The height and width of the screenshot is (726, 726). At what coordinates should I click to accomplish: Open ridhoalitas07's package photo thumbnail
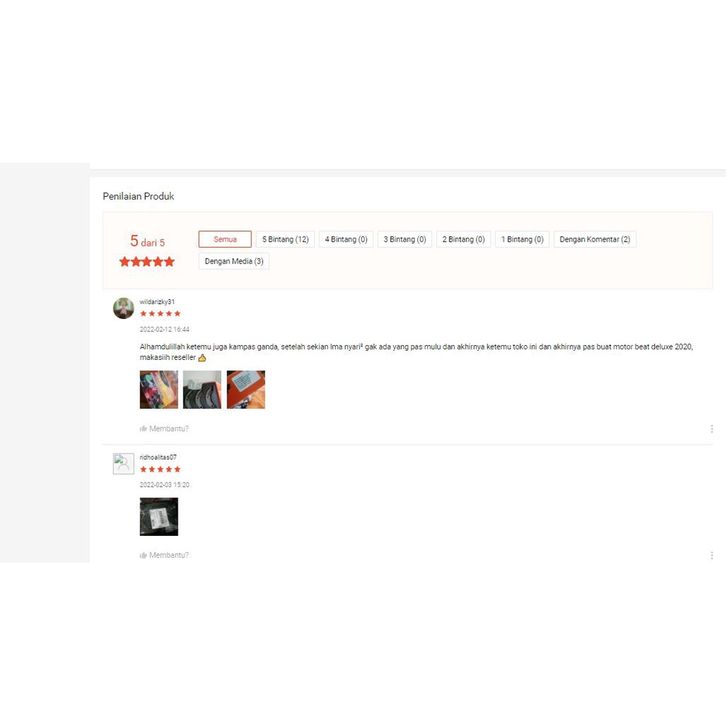[159, 517]
